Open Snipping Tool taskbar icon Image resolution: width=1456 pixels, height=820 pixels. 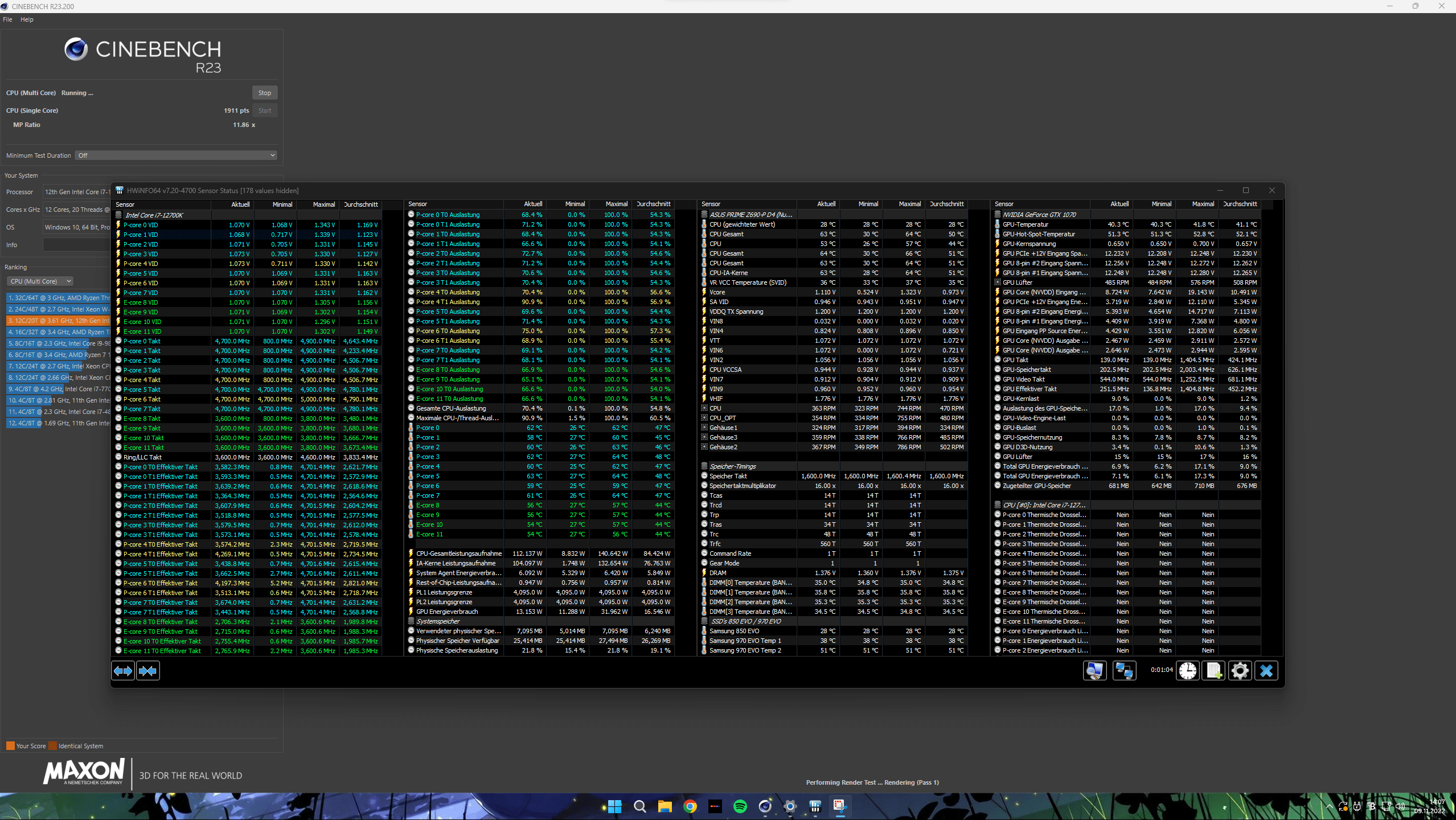[x=840, y=806]
